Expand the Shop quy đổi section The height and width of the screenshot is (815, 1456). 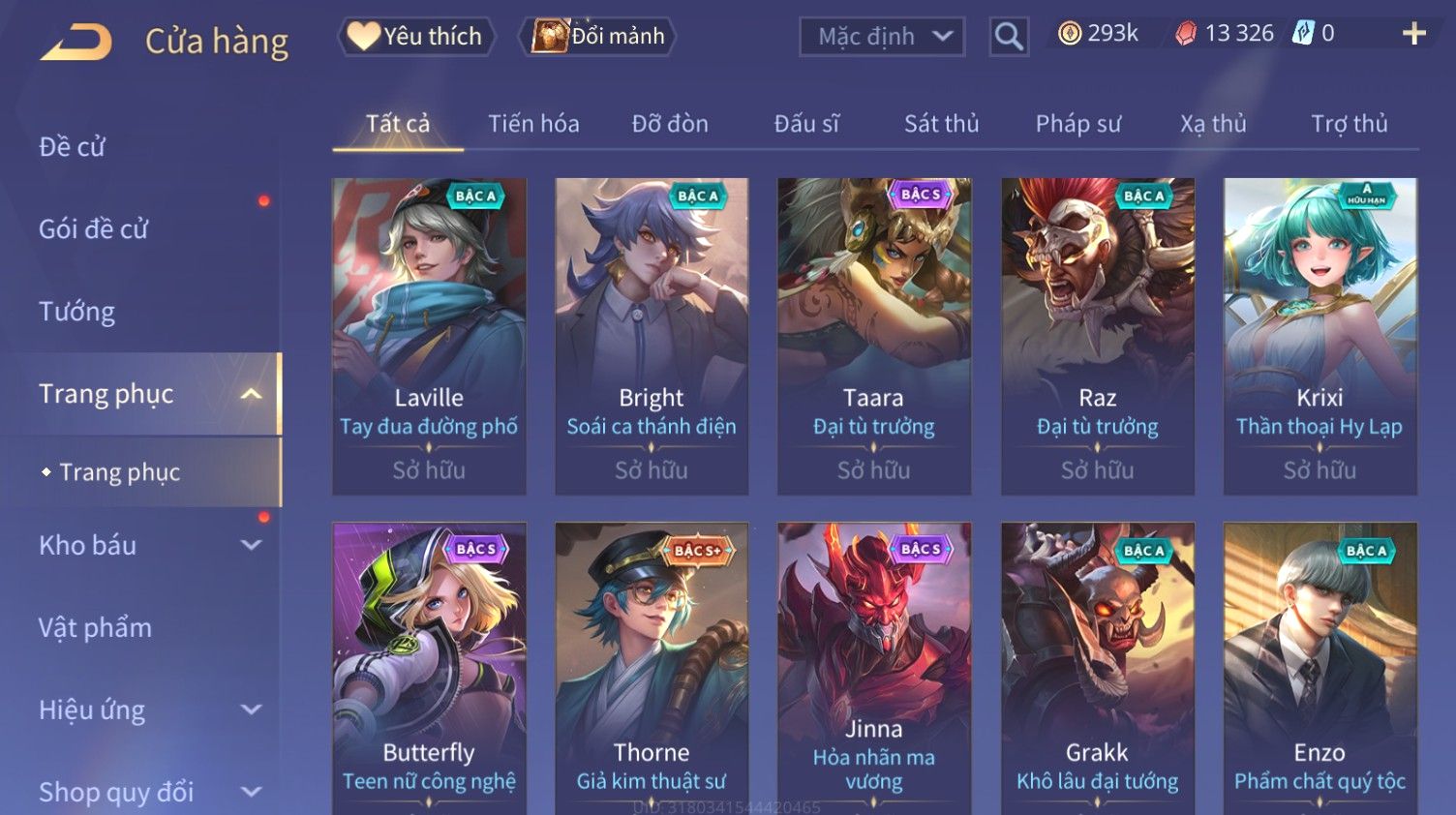coord(252,792)
